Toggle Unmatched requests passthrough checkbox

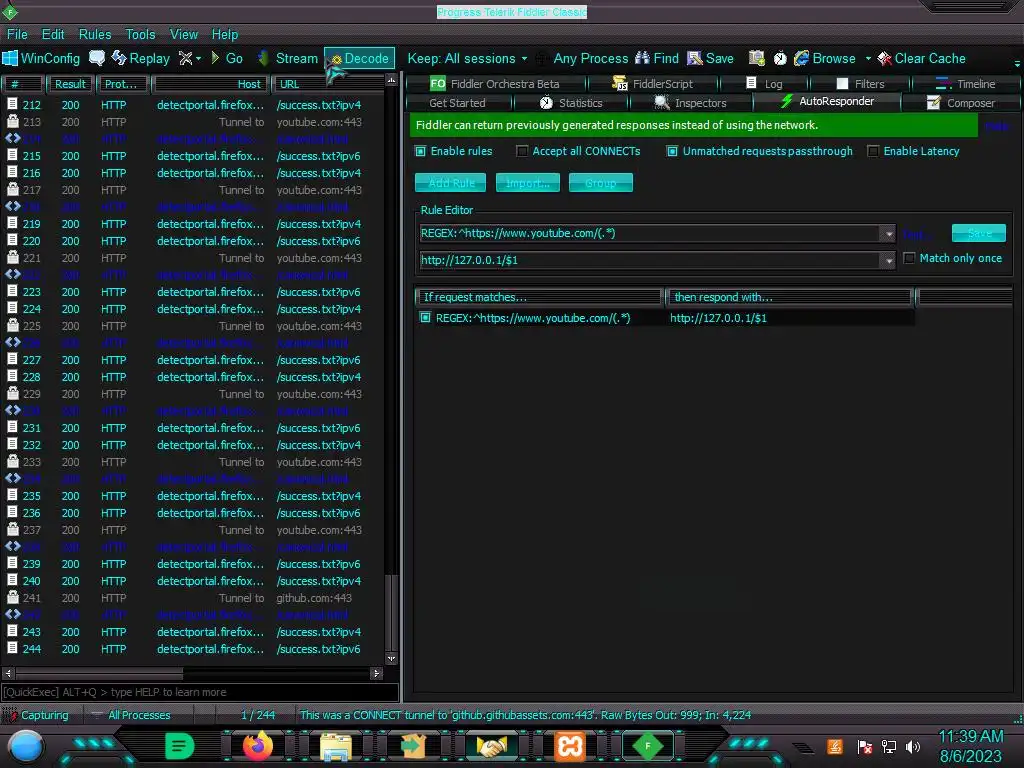672,152
